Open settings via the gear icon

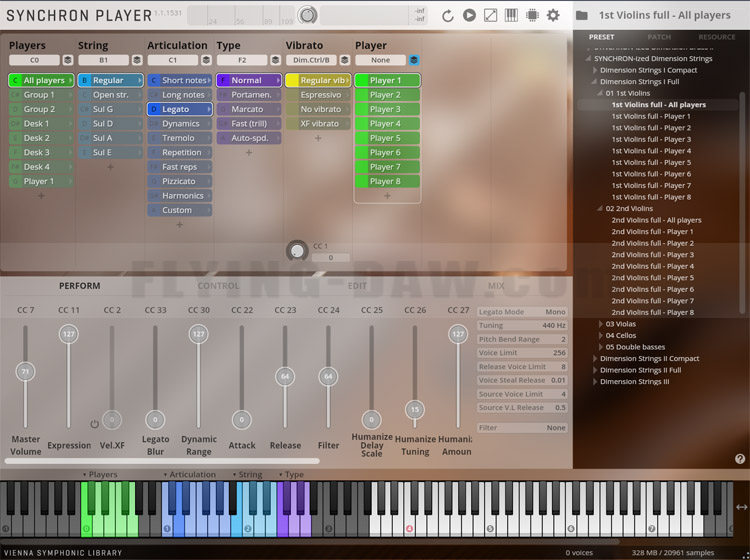553,15
